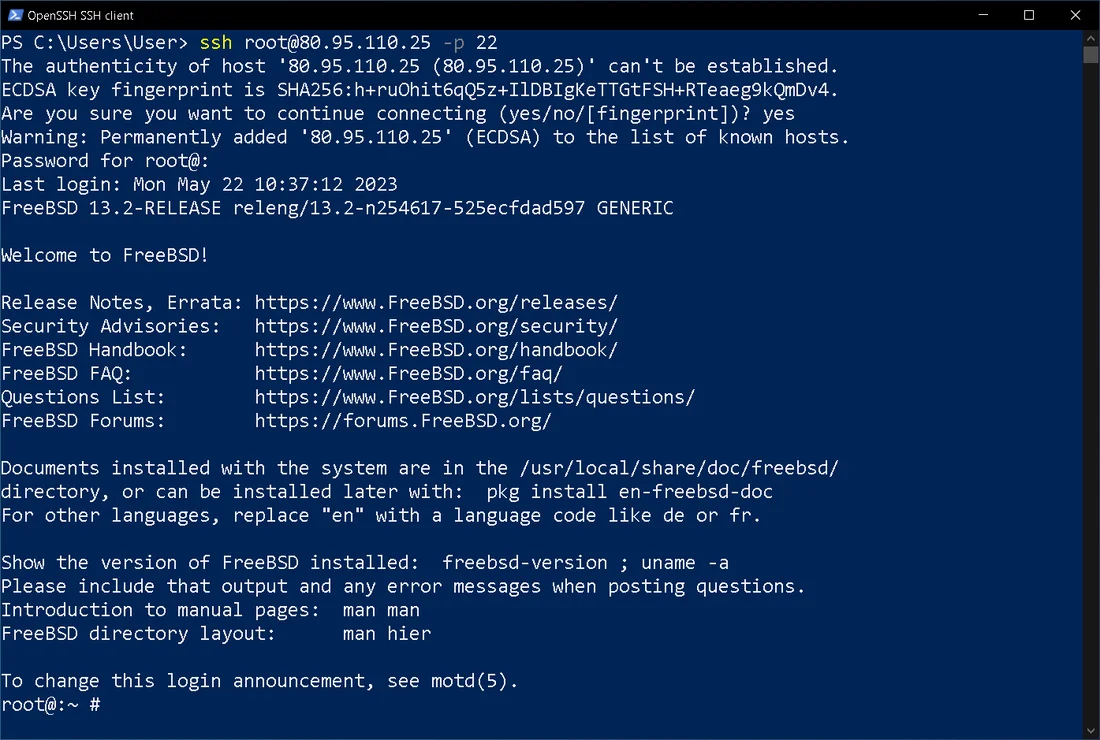Open the FreeBSD security advisories URL
Image resolution: width=1100 pixels, height=740 pixels.
pos(436,326)
